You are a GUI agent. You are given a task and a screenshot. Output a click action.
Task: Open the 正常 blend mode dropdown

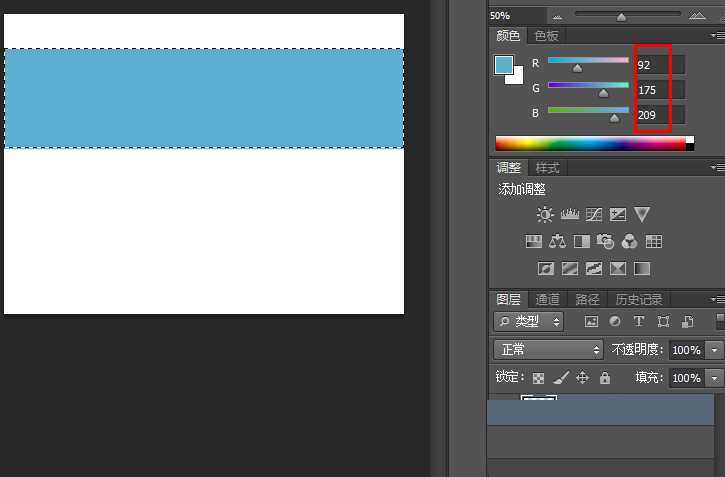point(548,349)
